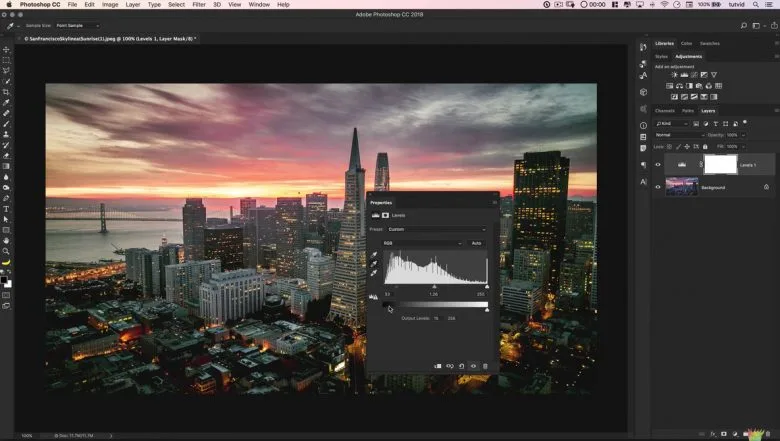This screenshot has height=441, width=780.
Task: Select the Zoom tool
Action: click(7, 251)
